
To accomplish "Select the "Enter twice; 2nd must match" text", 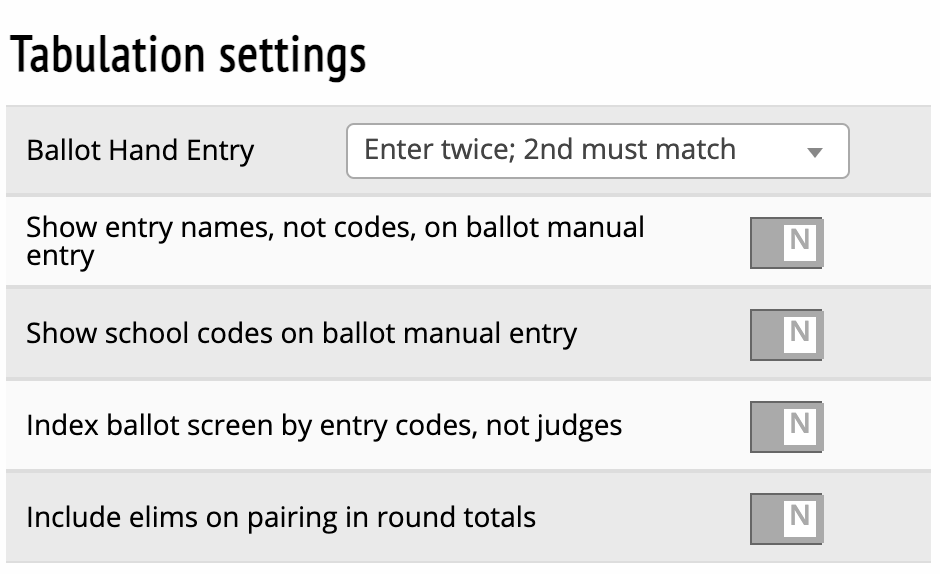I will click(550, 150).
